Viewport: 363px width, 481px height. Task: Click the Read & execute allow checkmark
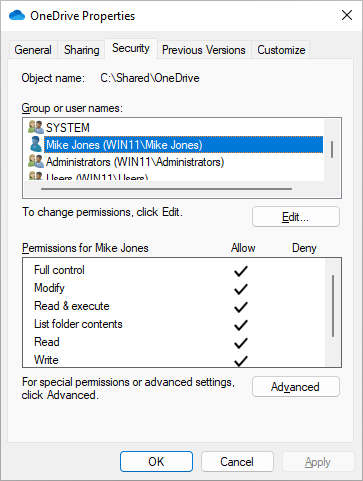tap(241, 307)
